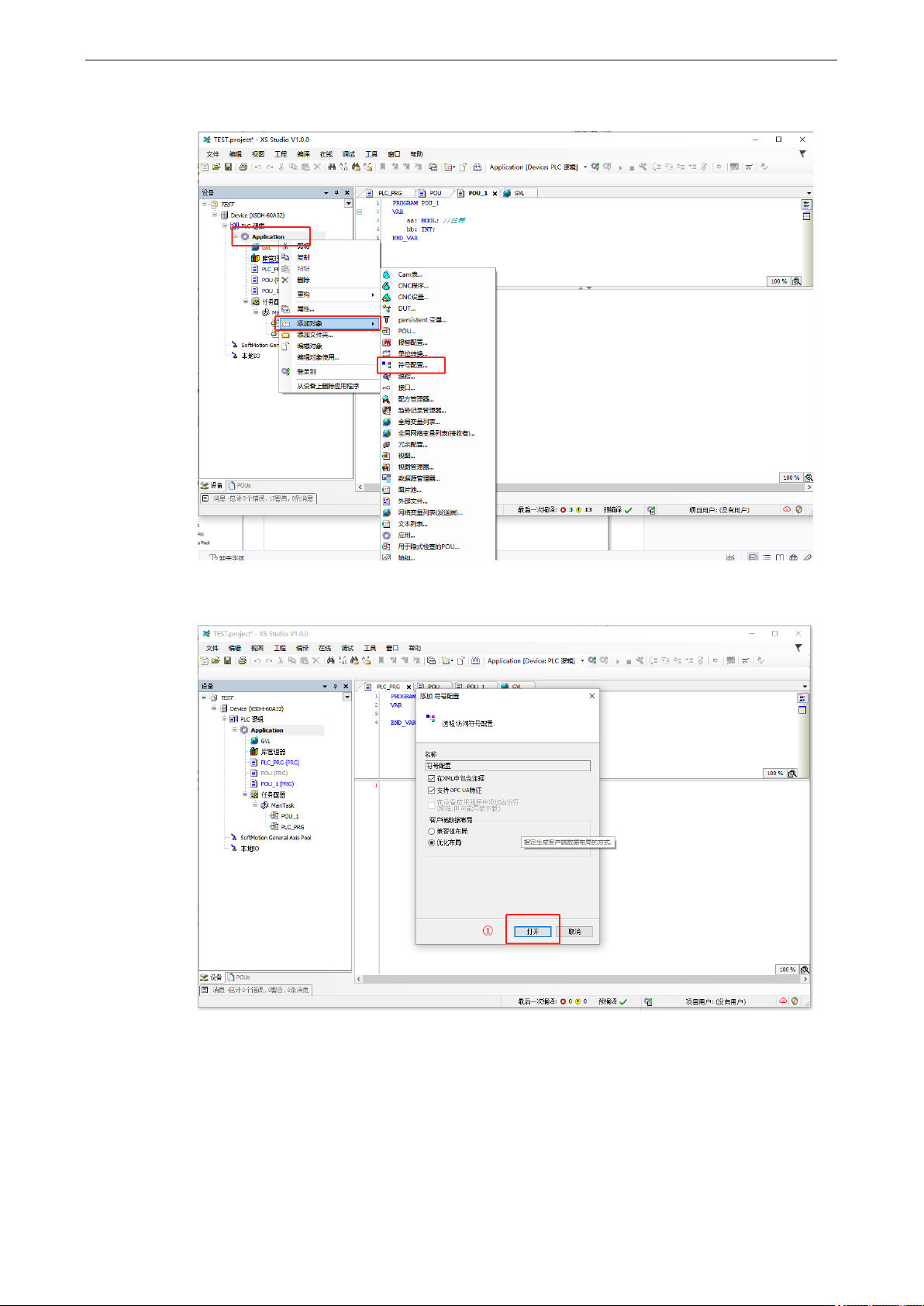Select the 兼容性布局 radio button
This screenshot has width=924, height=1306.
tap(432, 831)
